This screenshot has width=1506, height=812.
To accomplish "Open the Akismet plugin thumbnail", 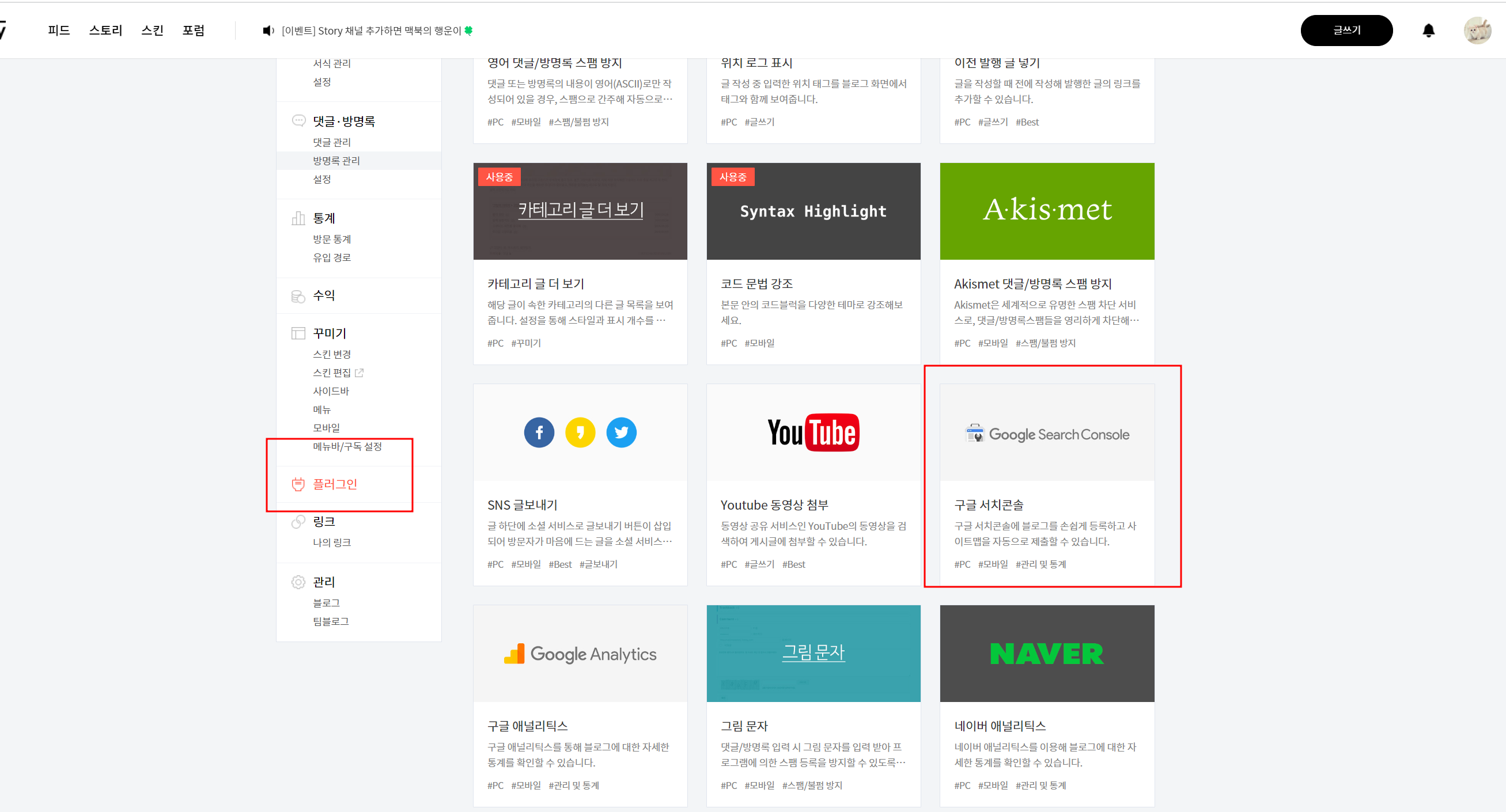I will click(1046, 211).
